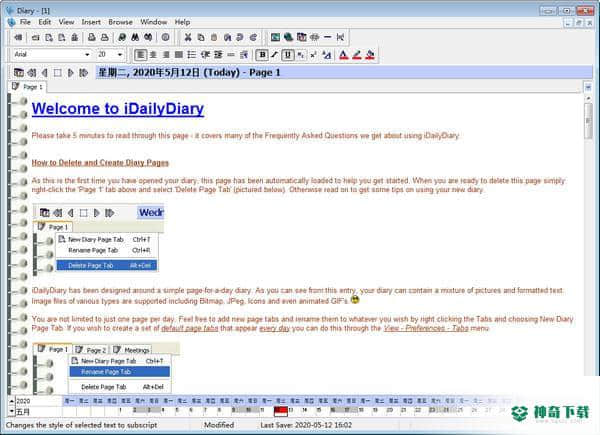Click the 'View - Preferences - Tabs' underlined text

click(x=426, y=328)
